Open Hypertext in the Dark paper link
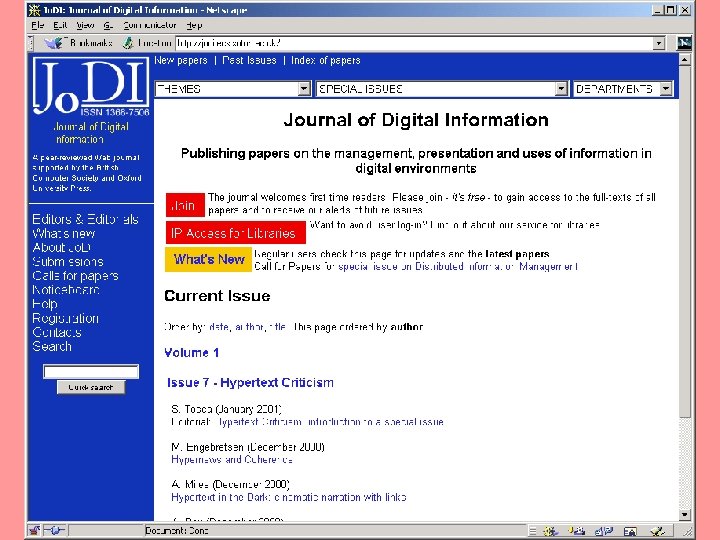 pyautogui.click(x=288, y=497)
